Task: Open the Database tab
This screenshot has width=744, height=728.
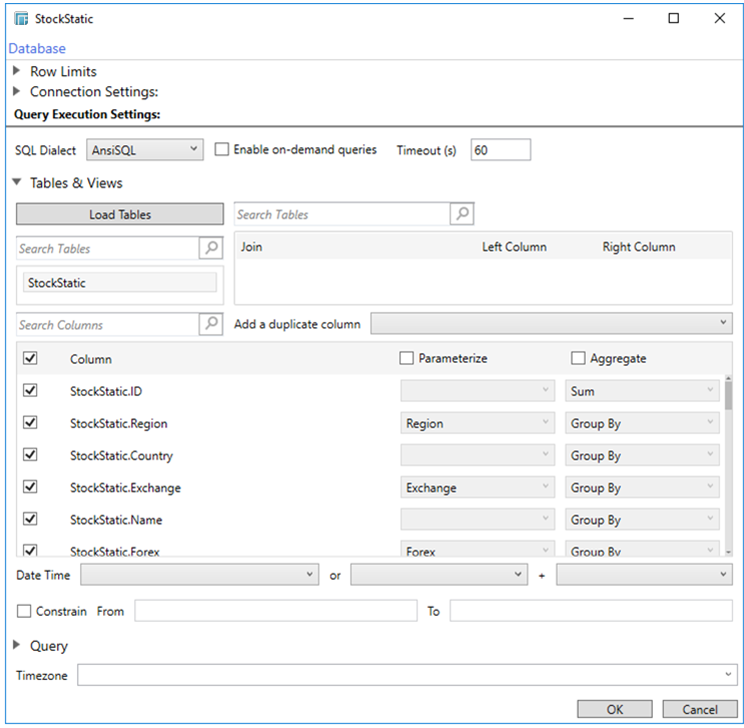Action: click(37, 48)
